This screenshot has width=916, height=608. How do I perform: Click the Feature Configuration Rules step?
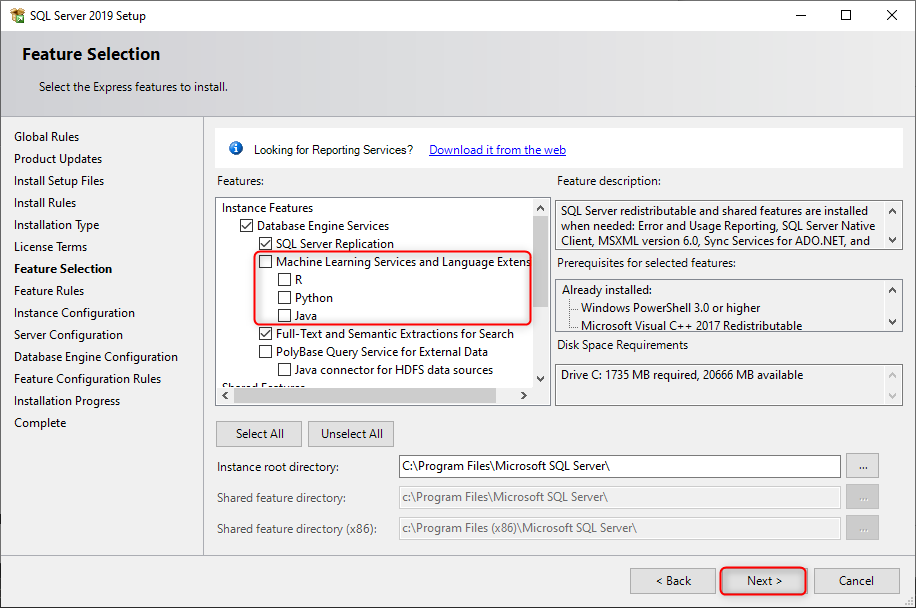pyautogui.click(x=87, y=379)
